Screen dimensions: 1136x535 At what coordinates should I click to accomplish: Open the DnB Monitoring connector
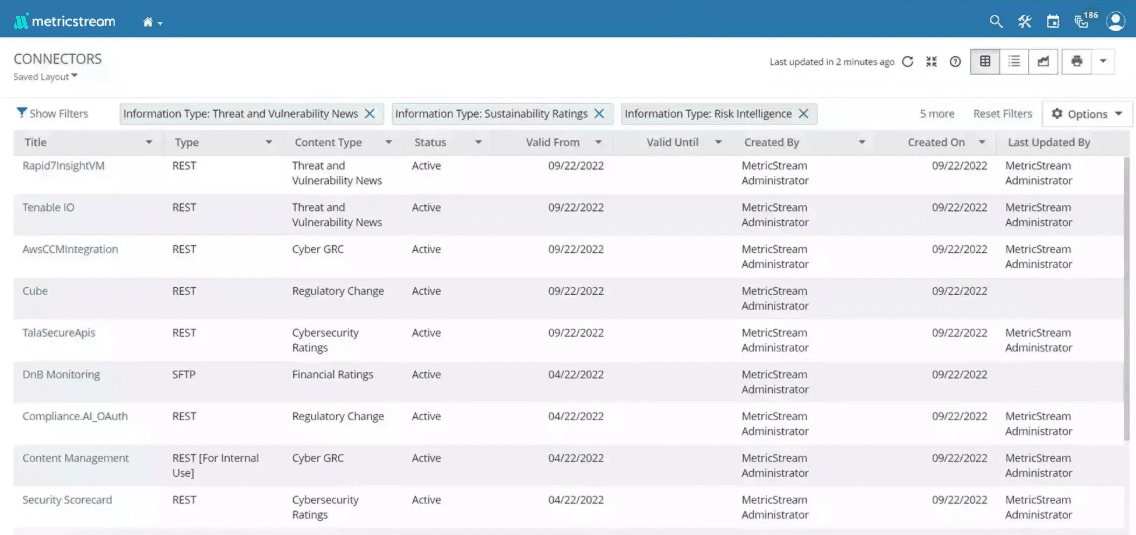61,375
